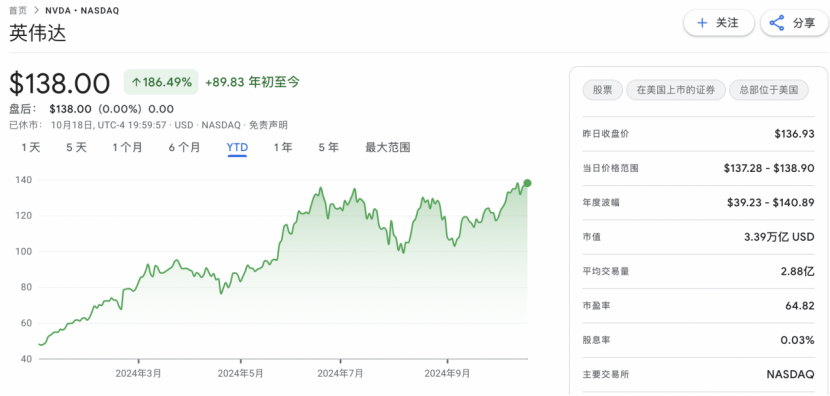Image resolution: width=830 pixels, height=396 pixels.
Task: Open the 免责声明 link
Action: pos(268,125)
